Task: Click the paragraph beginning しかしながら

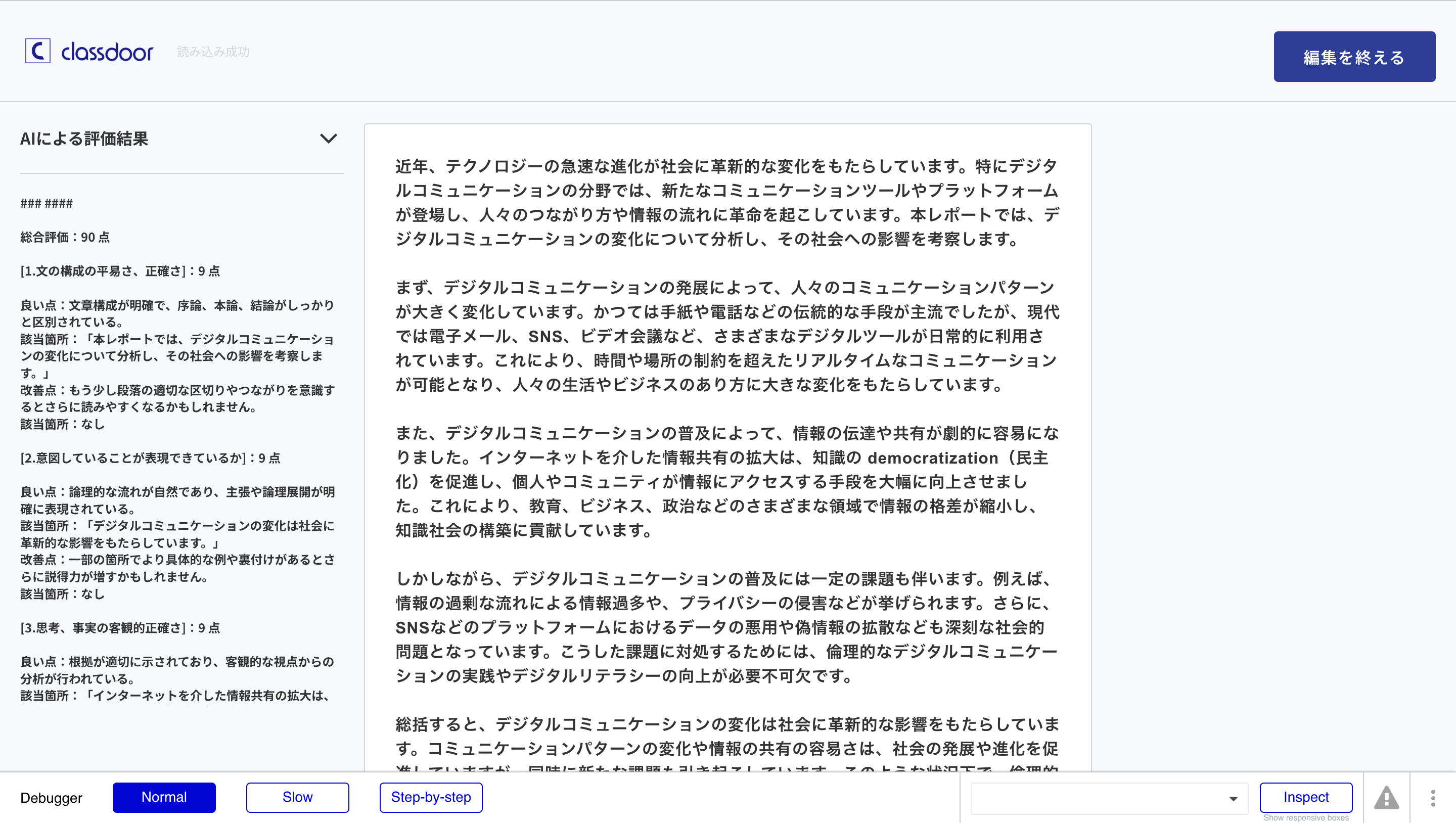Action: click(x=727, y=627)
